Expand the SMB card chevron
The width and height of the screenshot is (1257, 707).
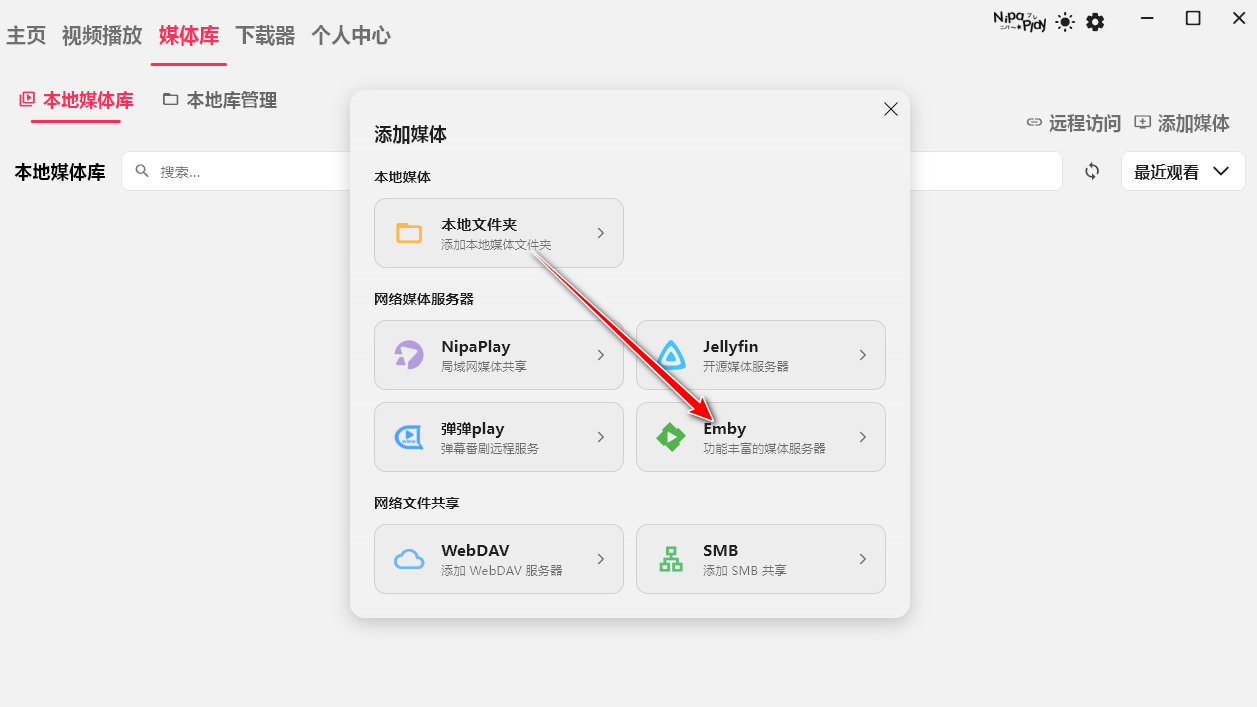coord(863,559)
